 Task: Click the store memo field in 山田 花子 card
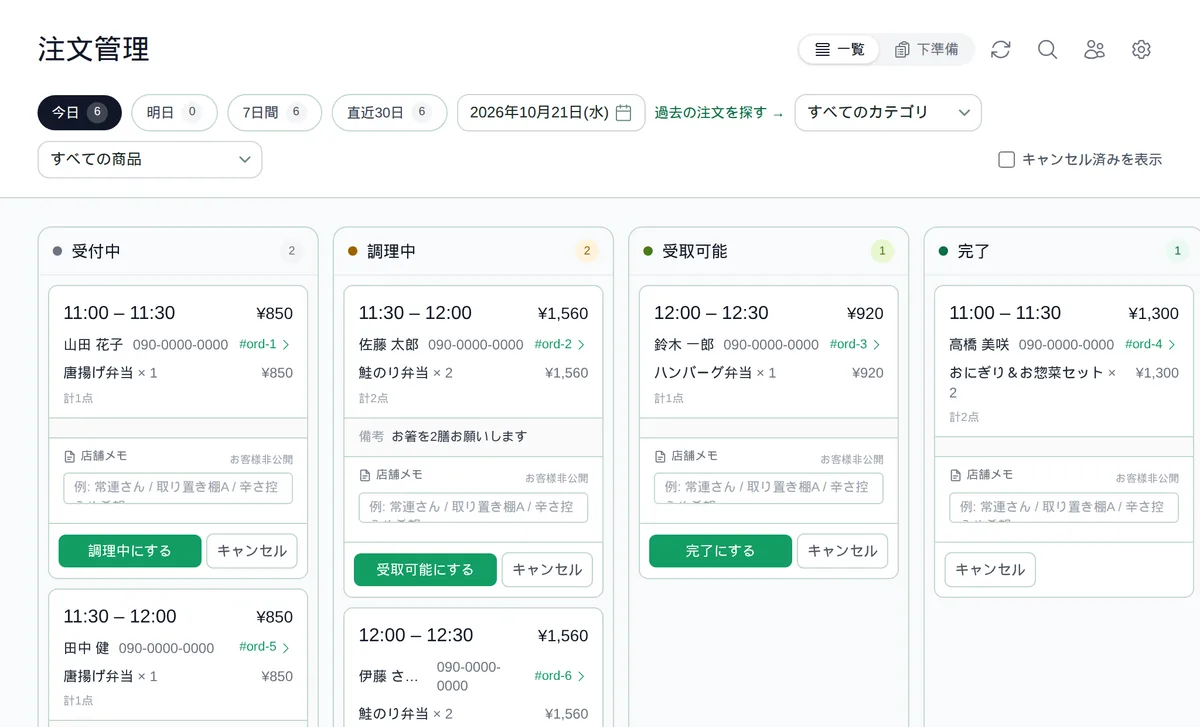(178, 488)
